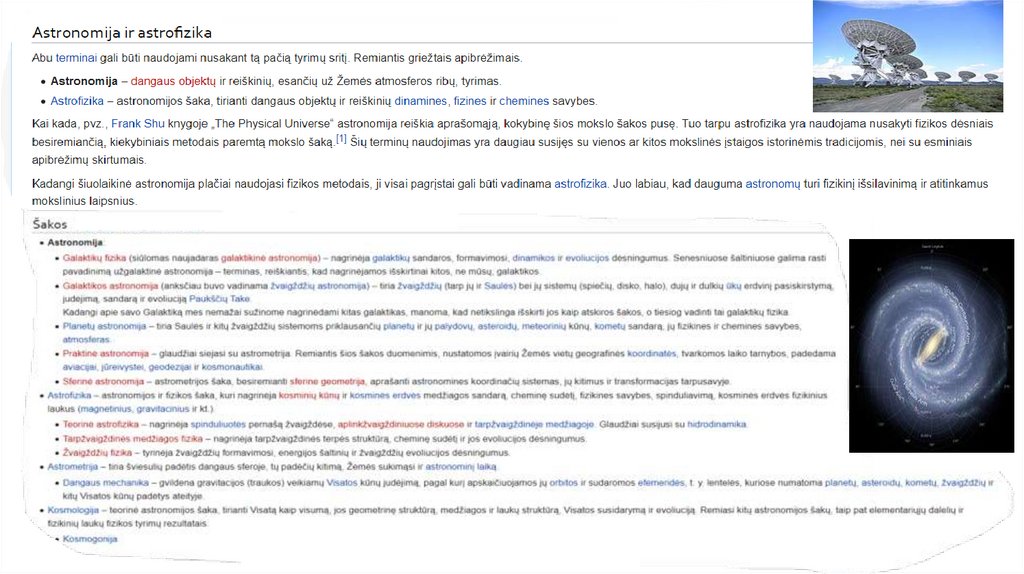Follow the 'hidrodinamika' link
Image resolution: width=1024 pixels, height=574 pixels.
(x=716, y=424)
